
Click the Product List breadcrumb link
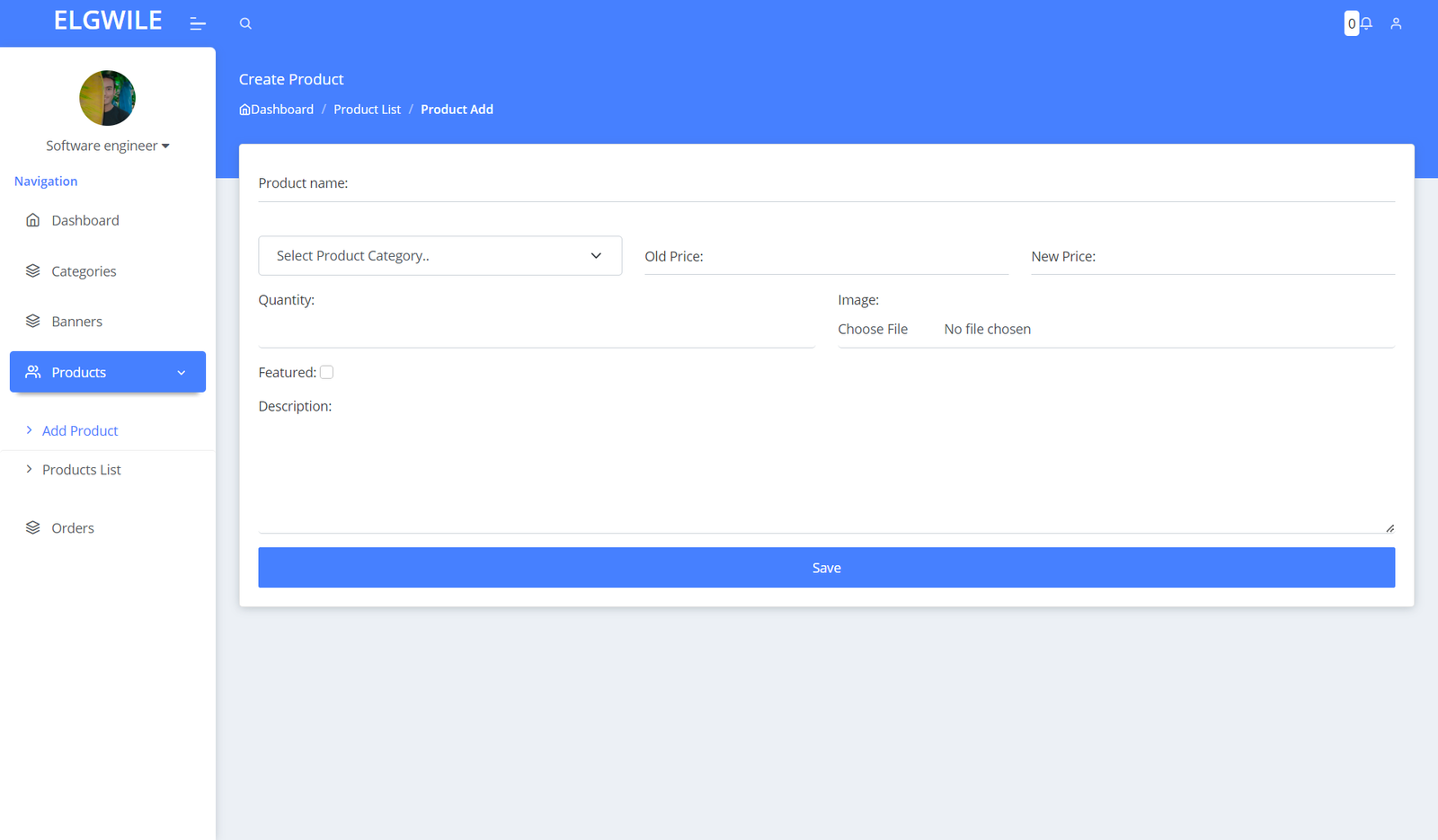(x=367, y=110)
